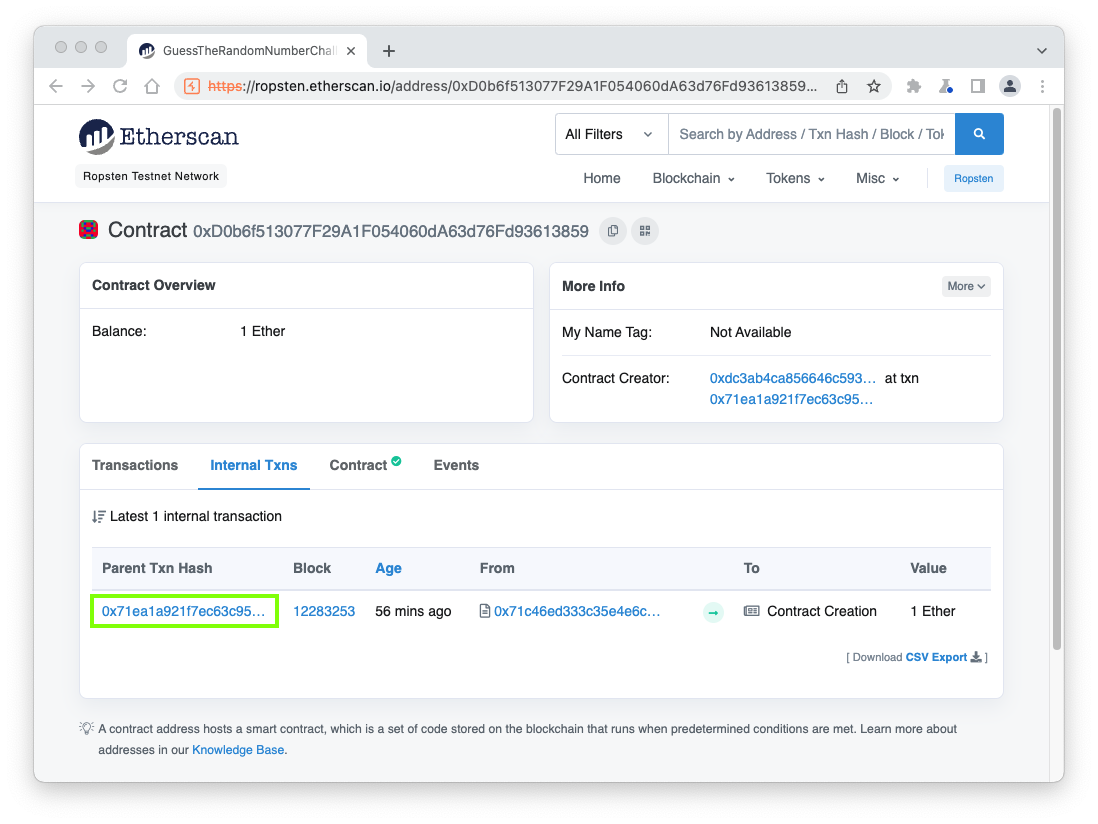1098x824 pixels.
Task: Expand the Blockchain menu
Action: tap(693, 179)
